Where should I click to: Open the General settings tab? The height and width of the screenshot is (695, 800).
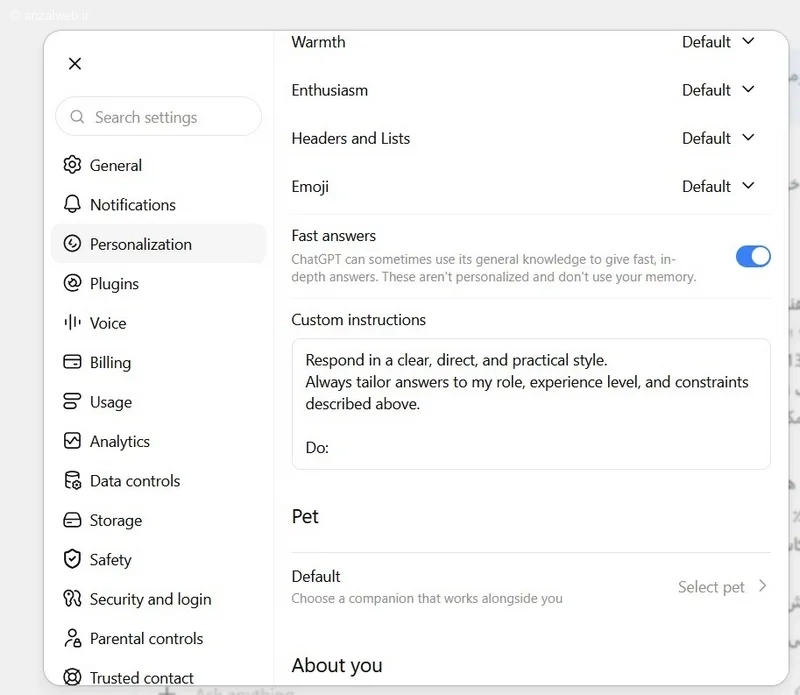(x=158, y=165)
